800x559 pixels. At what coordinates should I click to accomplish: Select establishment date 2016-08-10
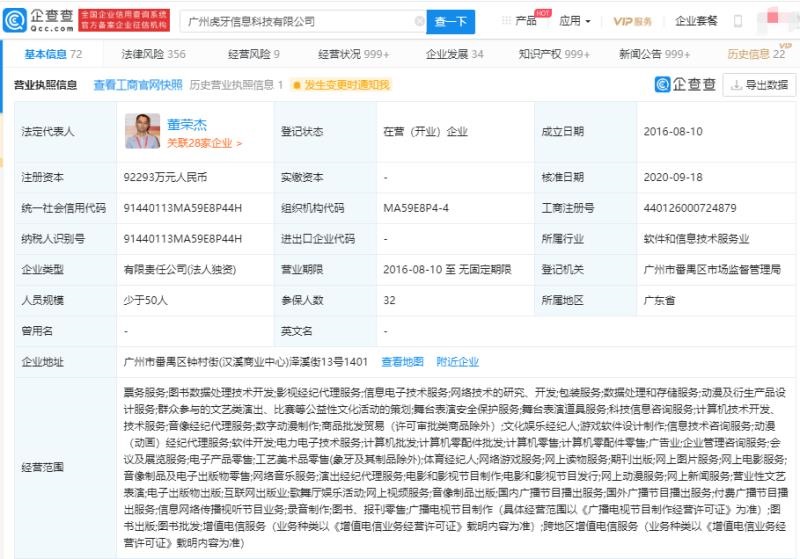pyautogui.click(x=673, y=132)
